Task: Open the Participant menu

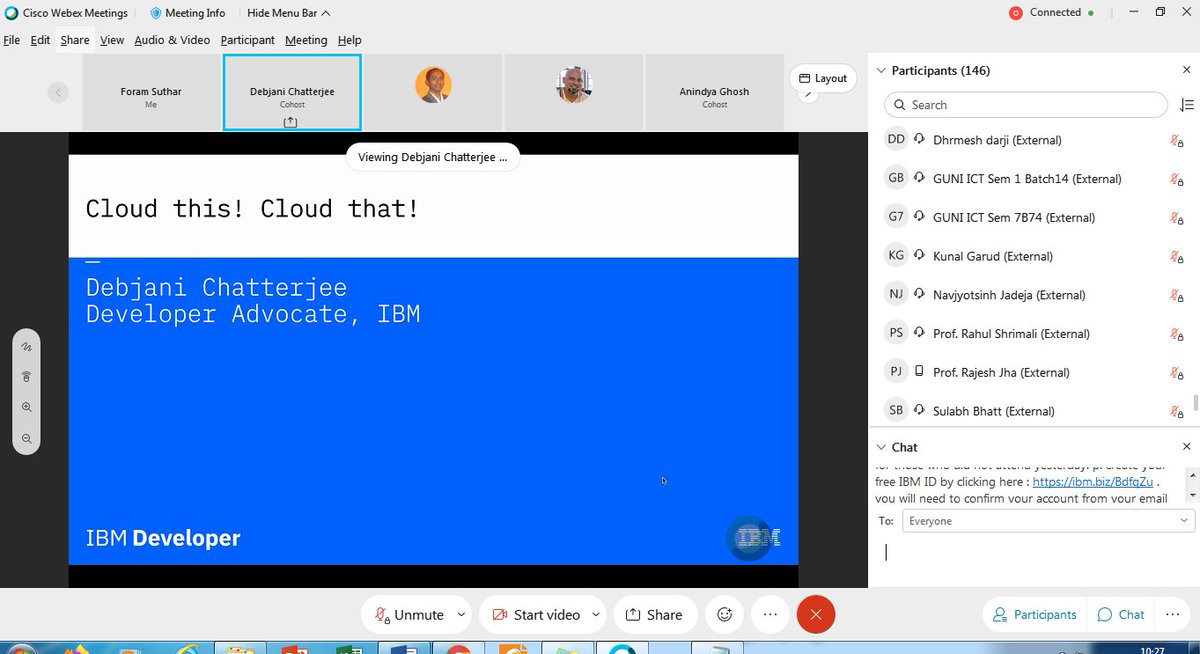Action: [248, 40]
